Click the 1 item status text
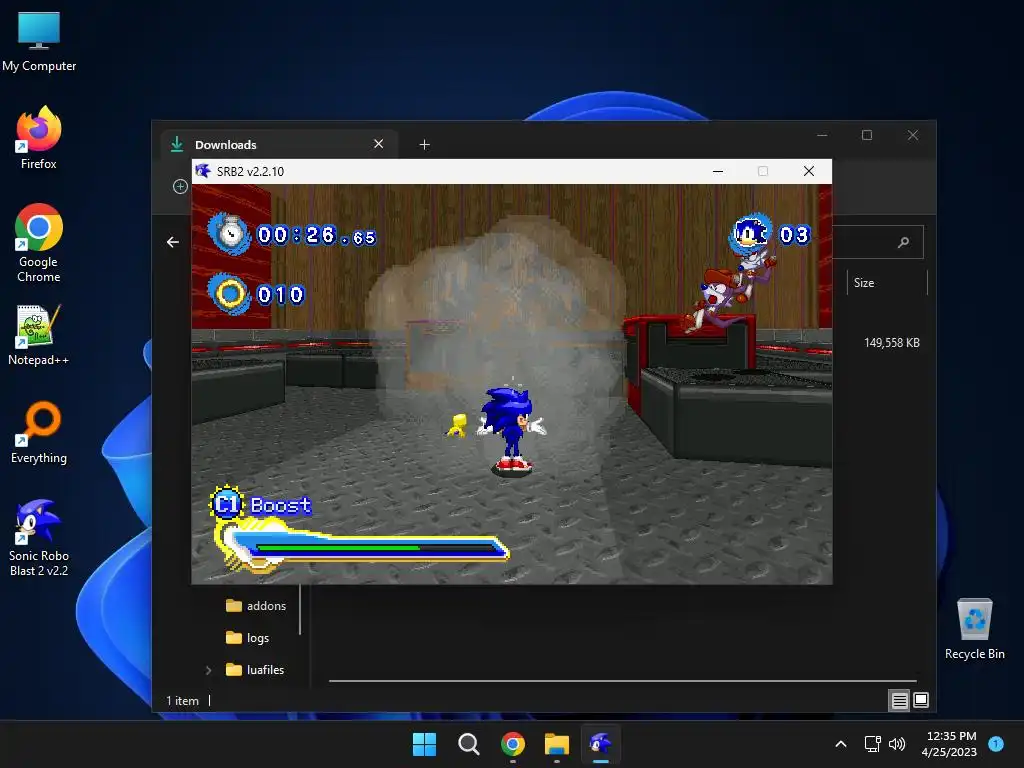Screen dimensions: 1024x768 (182, 700)
